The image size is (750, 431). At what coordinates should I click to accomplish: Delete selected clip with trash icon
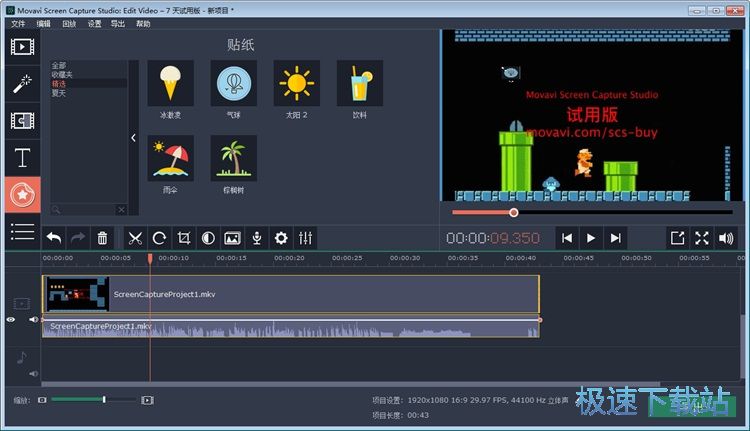pyautogui.click(x=102, y=238)
